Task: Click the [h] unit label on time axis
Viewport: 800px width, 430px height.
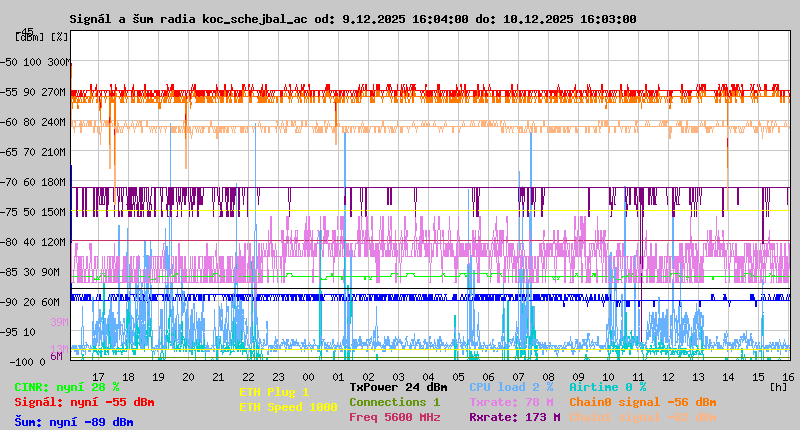Action: [x=778, y=386]
